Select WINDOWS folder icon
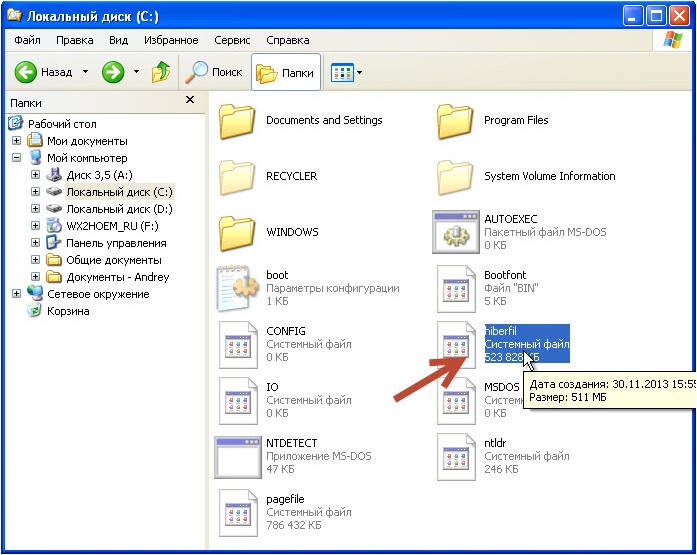The width and height of the screenshot is (697, 555). (x=236, y=233)
